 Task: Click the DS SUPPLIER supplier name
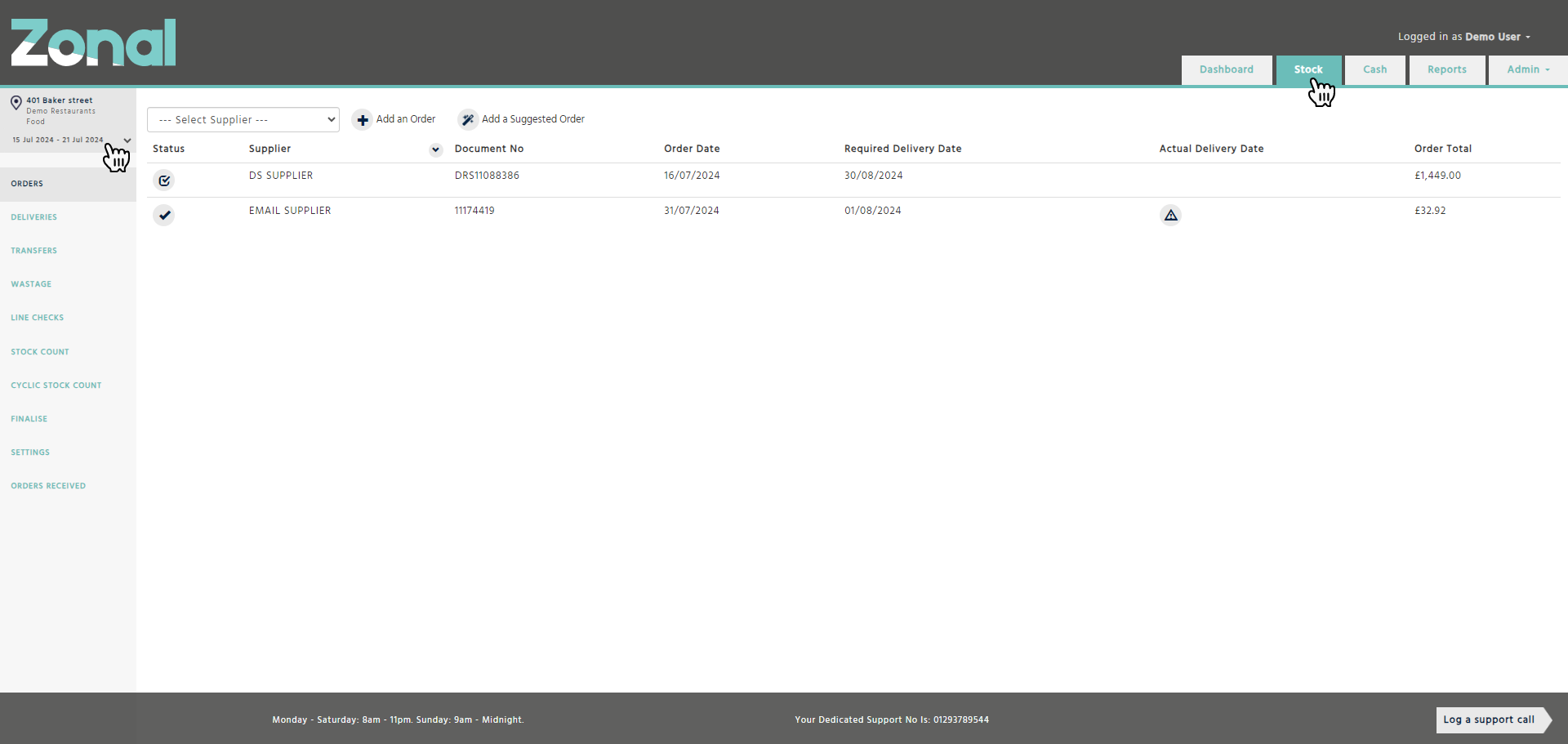[281, 176]
